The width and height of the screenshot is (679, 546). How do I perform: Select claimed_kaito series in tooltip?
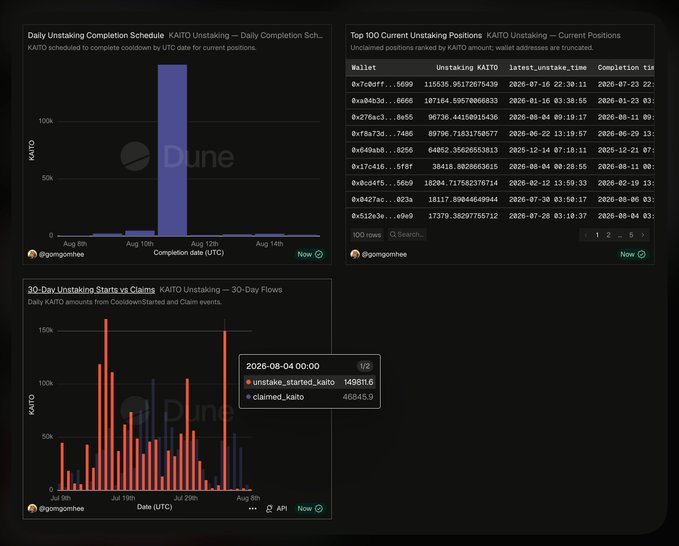click(x=310, y=397)
